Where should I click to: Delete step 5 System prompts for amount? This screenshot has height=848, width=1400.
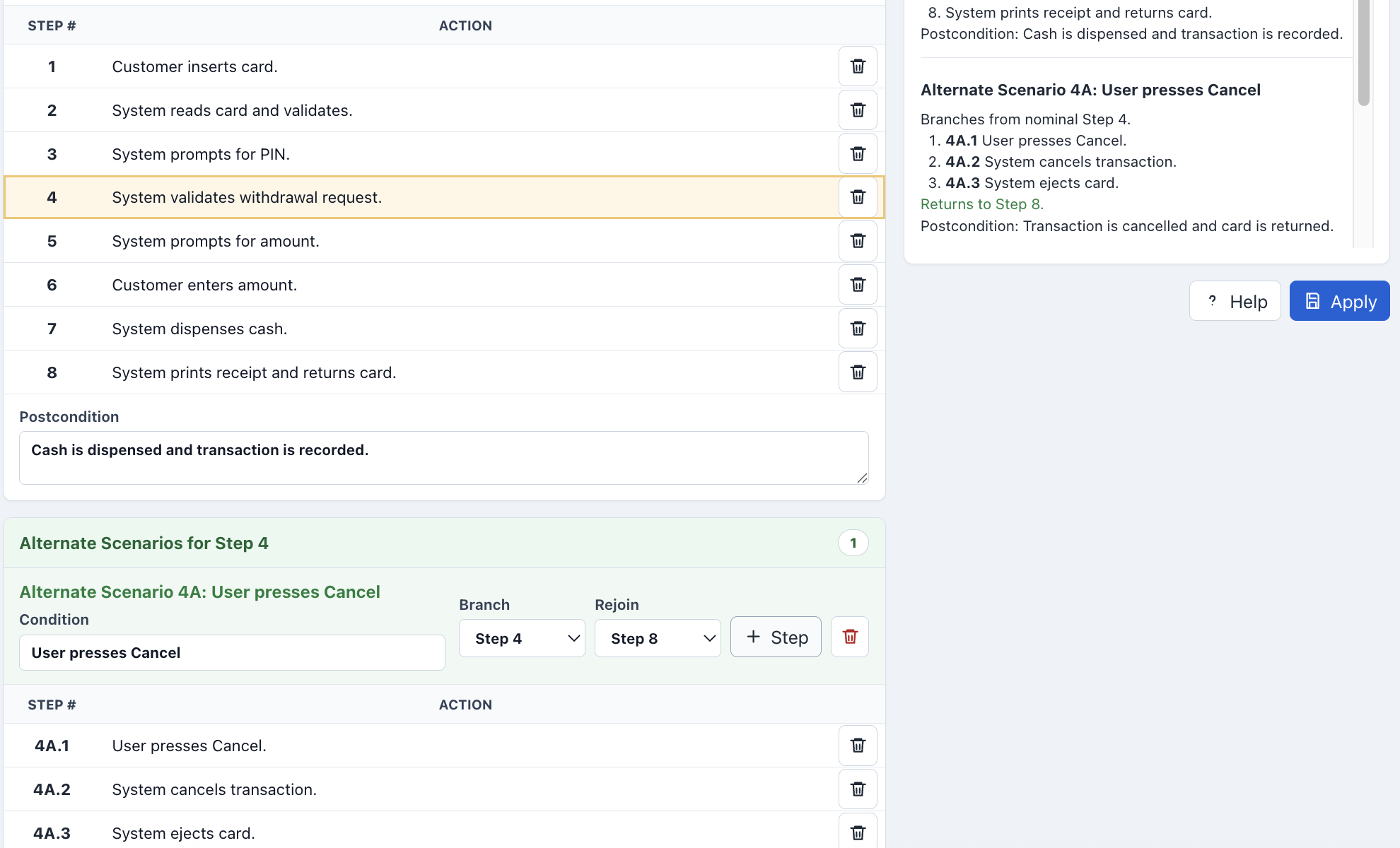(858, 241)
